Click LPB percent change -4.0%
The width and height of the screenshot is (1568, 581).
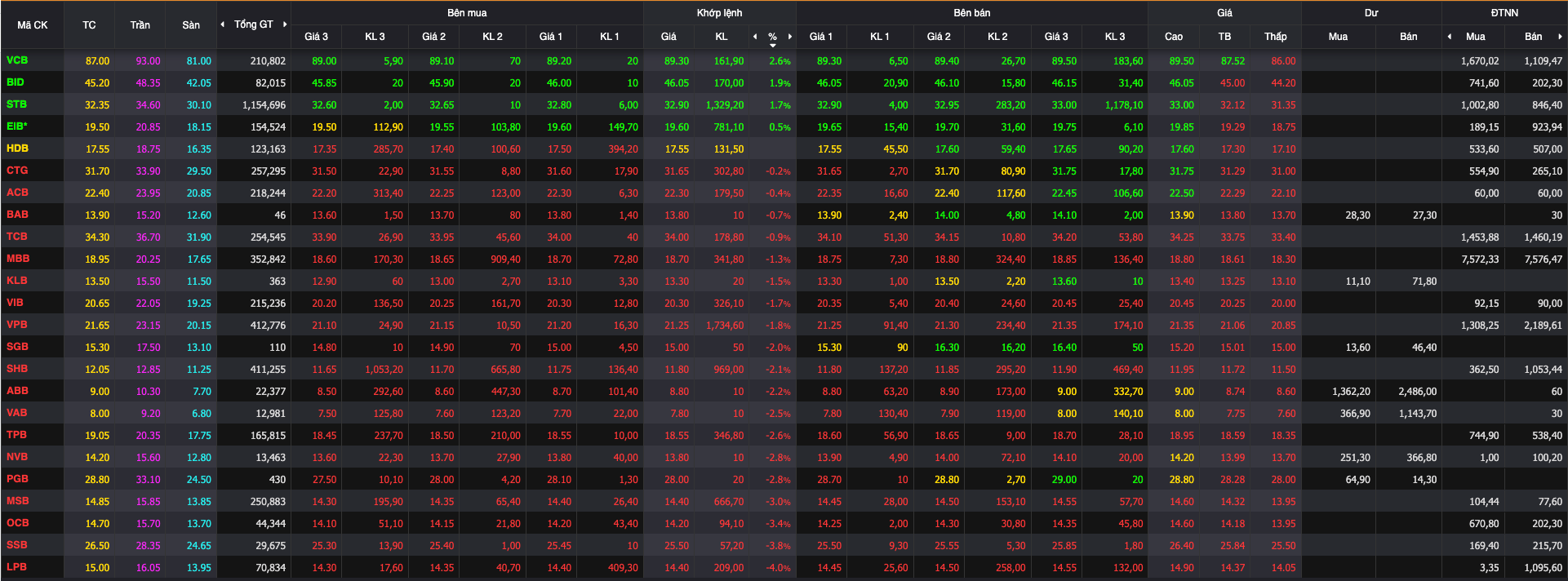pos(778,568)
